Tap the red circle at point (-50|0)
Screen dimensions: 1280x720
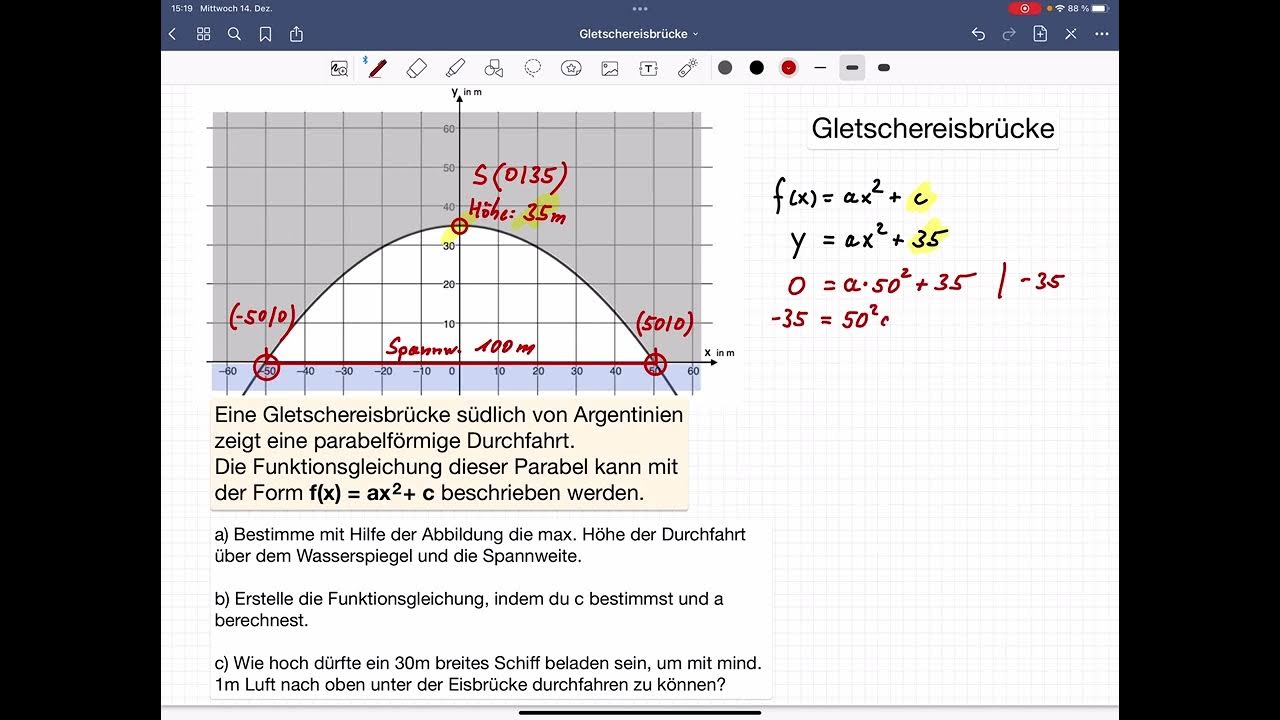265,366
